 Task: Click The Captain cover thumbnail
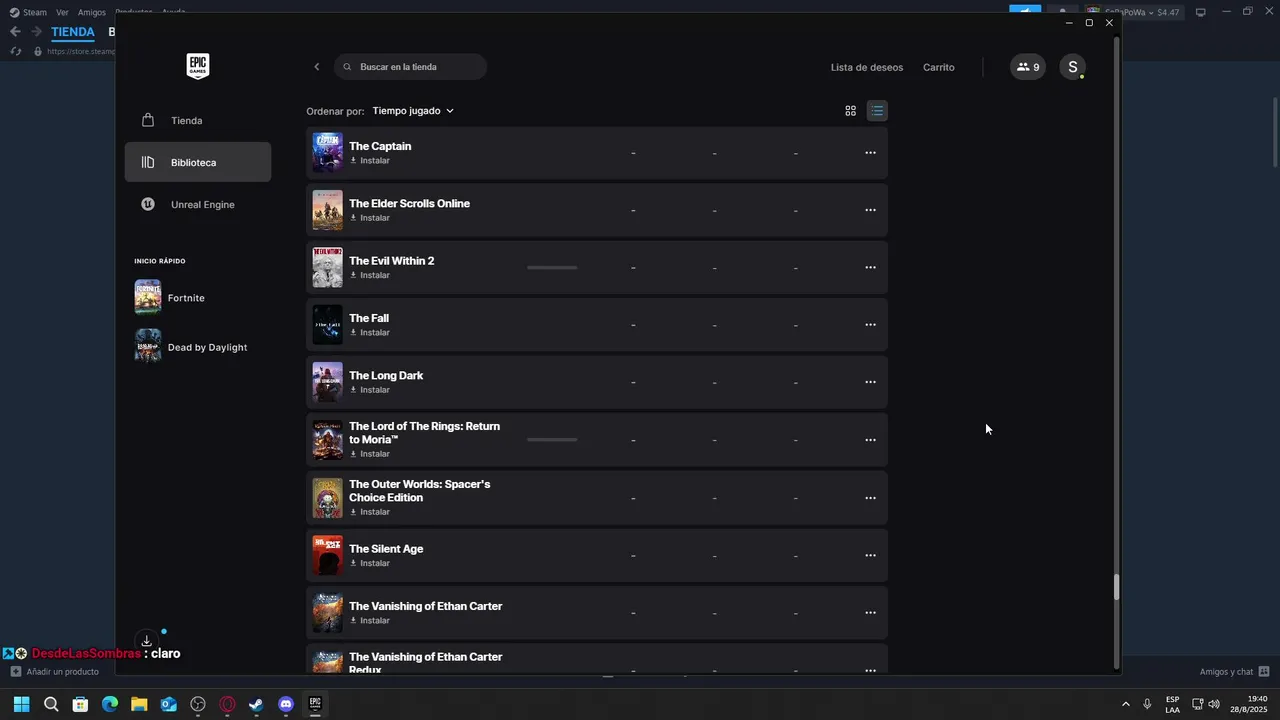click(x=327, y=153)
